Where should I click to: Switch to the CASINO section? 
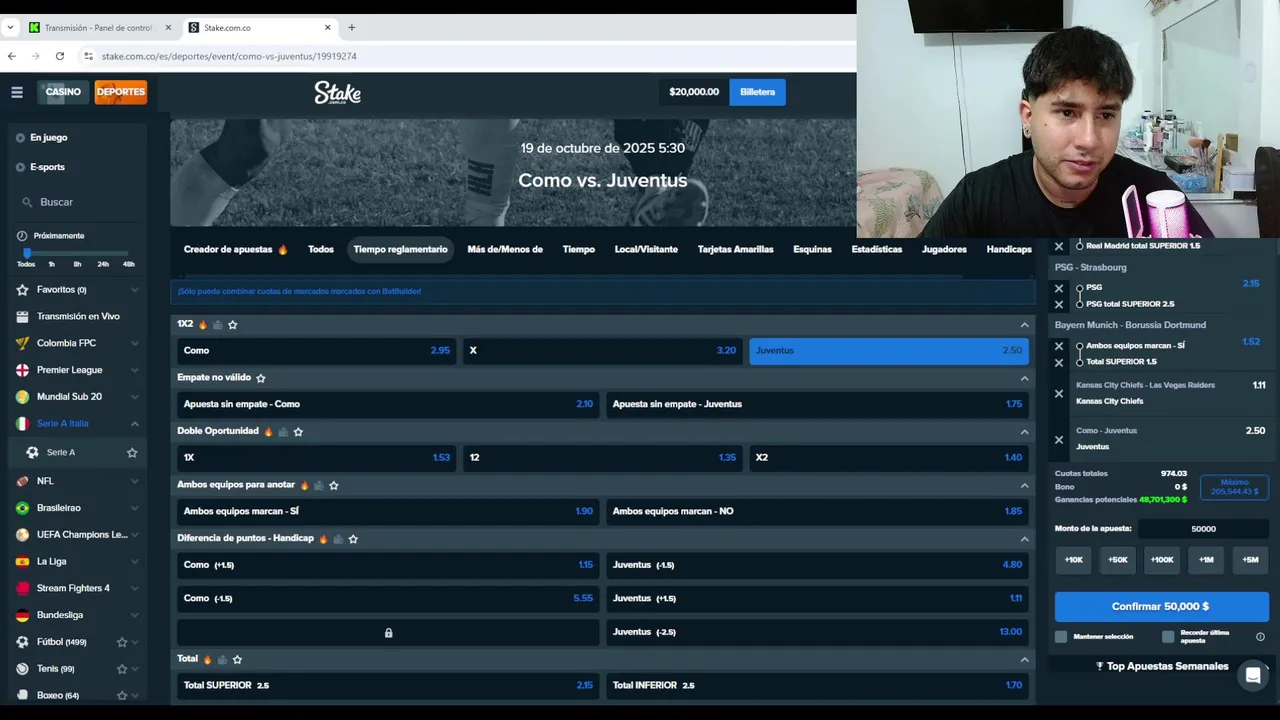click(x=63, y=92)
